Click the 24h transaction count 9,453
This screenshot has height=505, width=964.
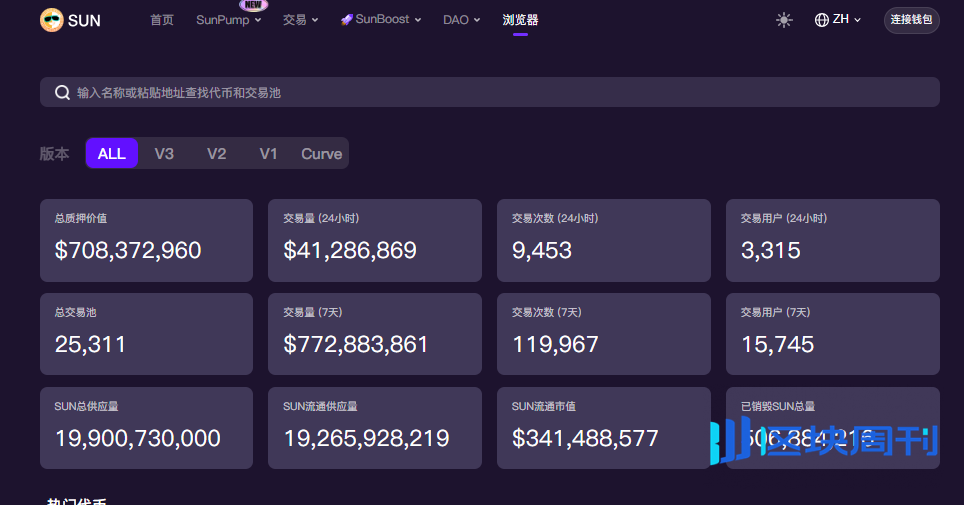click(x=542, y=250)
